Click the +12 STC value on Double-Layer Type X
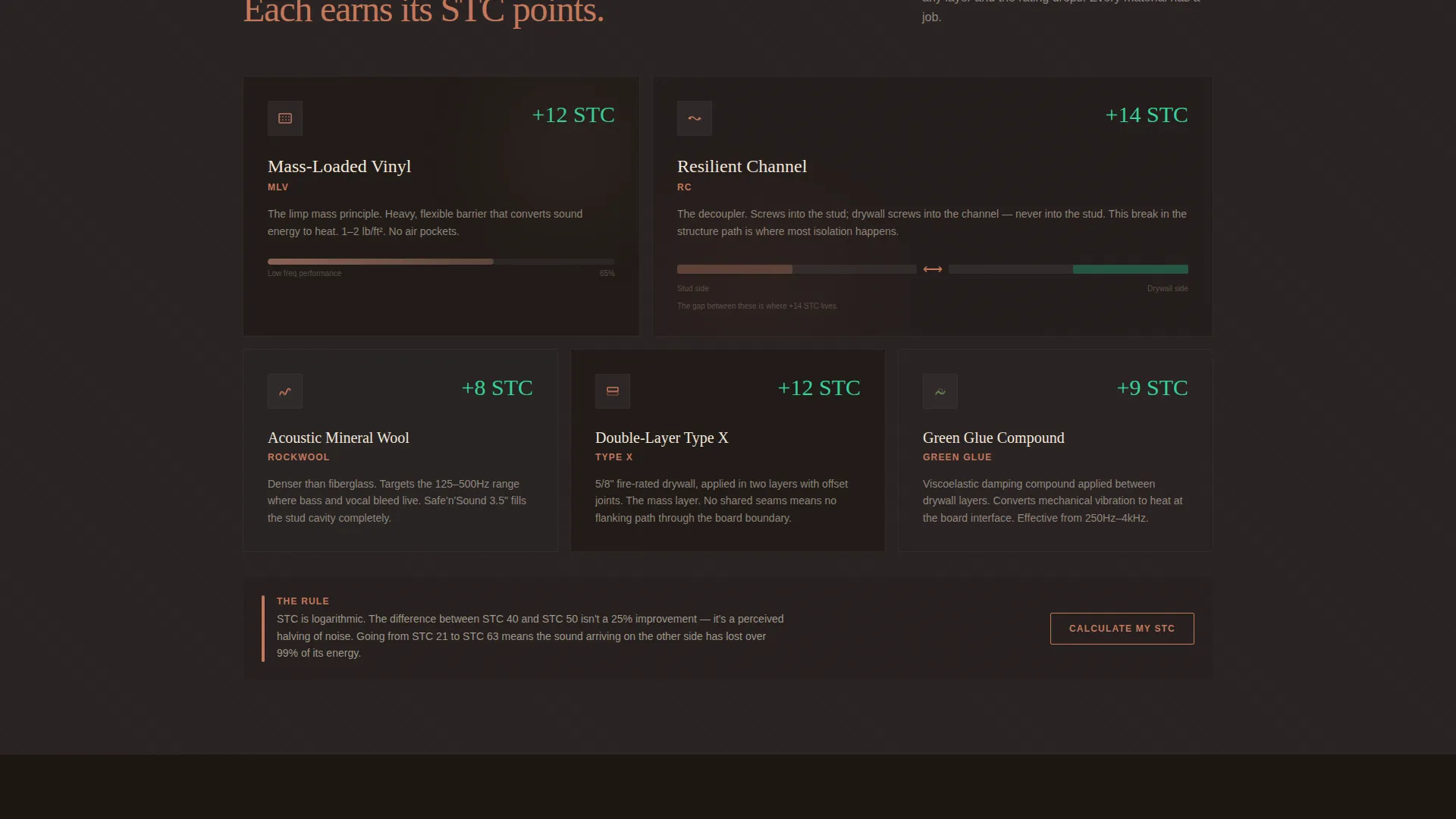The width and height of the screenshot is (1456, 819). 819,388
